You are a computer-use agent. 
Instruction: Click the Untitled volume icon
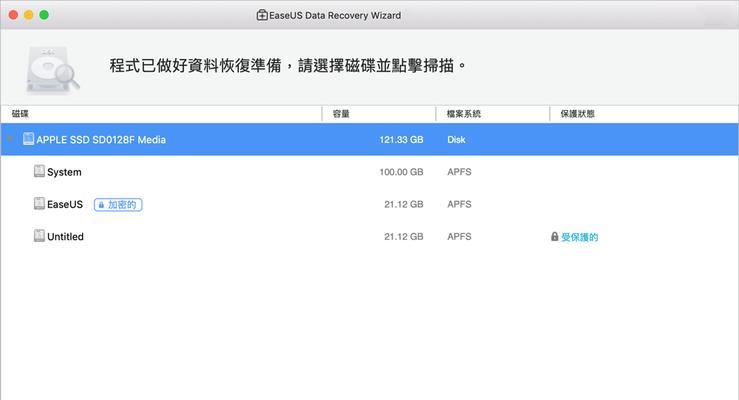39,236
